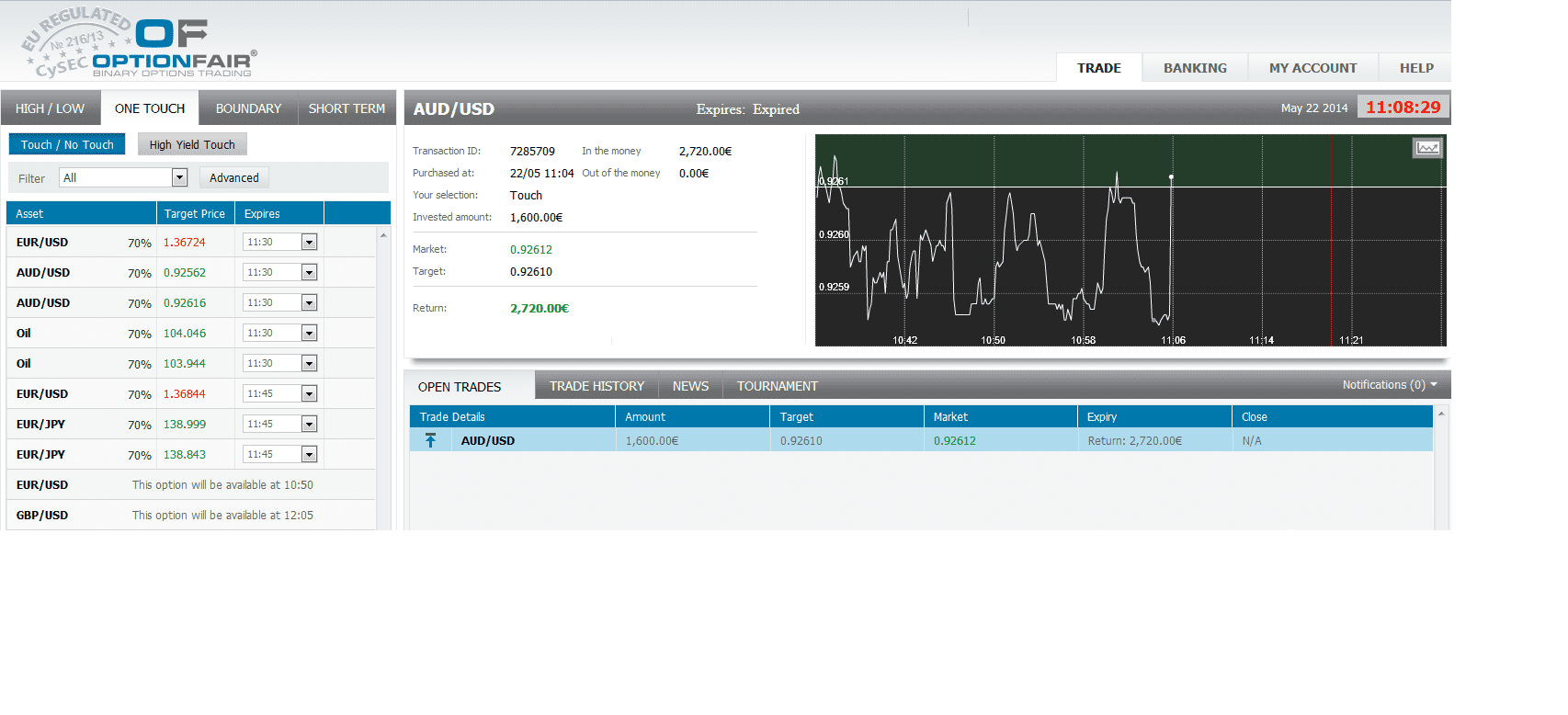The image size is (1568, 715).
Task: Click the Advanced filter button
Action: [233, 178]
